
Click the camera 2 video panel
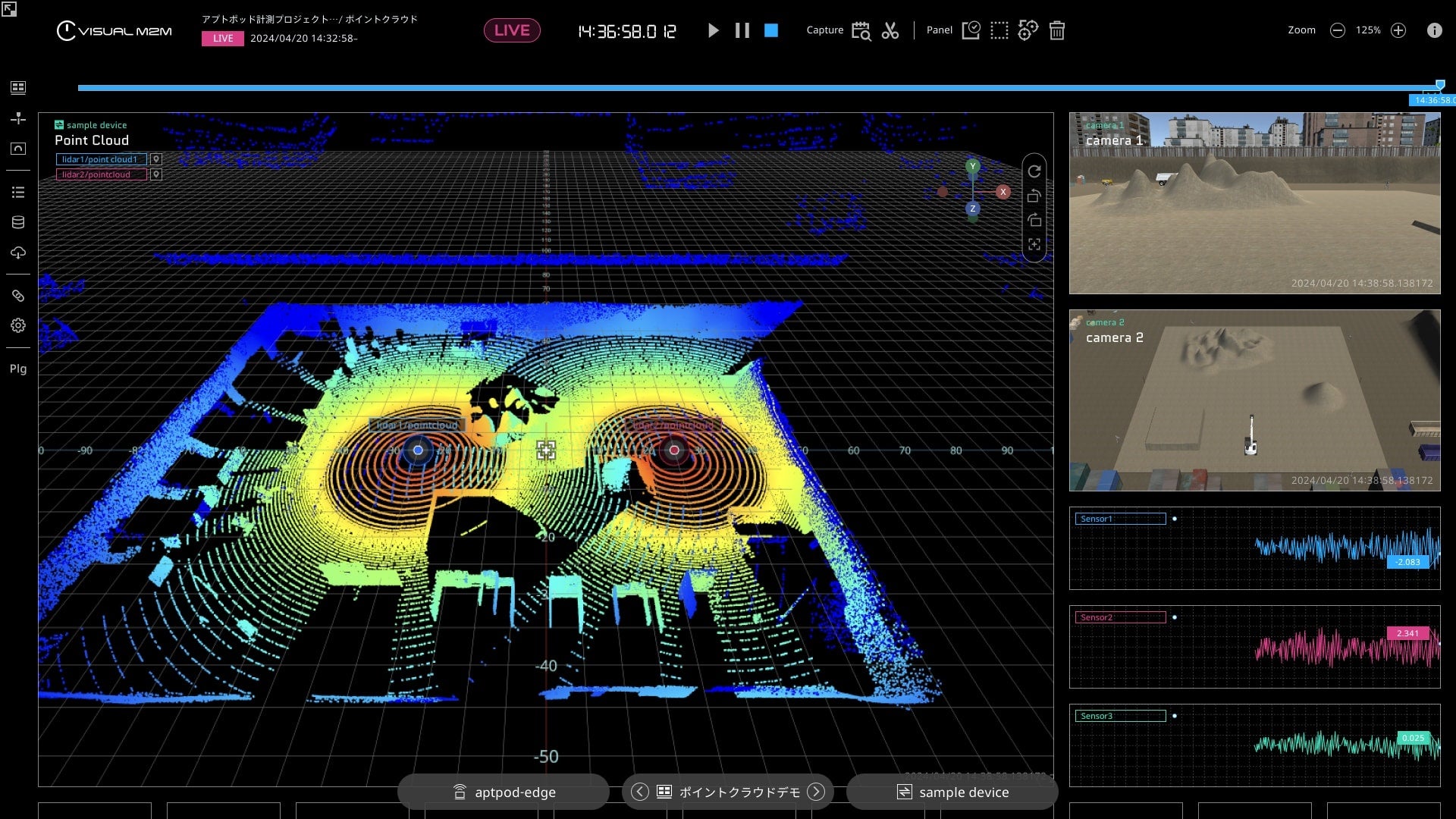tap(1254, 400)
